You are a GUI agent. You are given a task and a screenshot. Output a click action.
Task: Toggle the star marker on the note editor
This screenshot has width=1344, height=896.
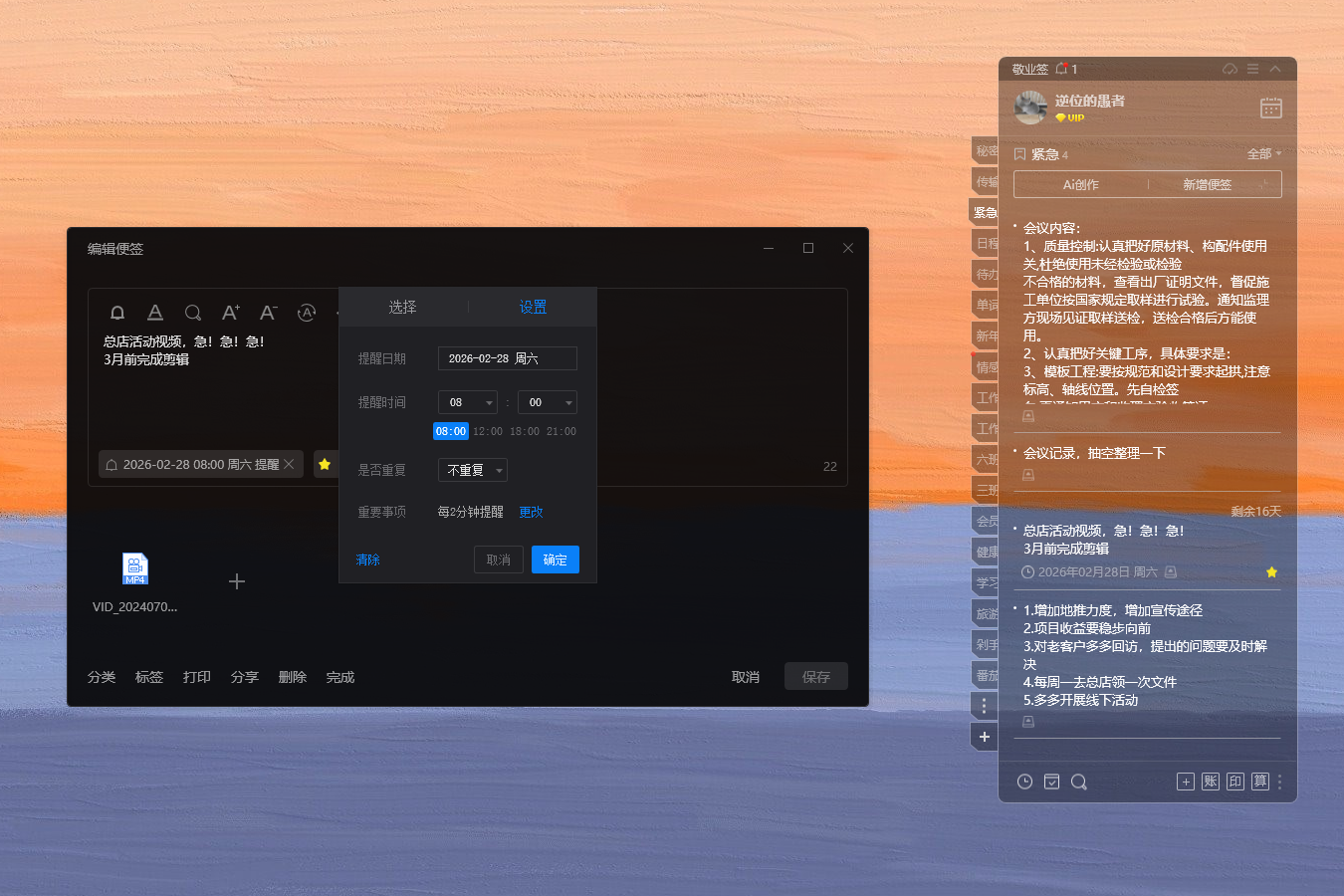tap(324, 464)
